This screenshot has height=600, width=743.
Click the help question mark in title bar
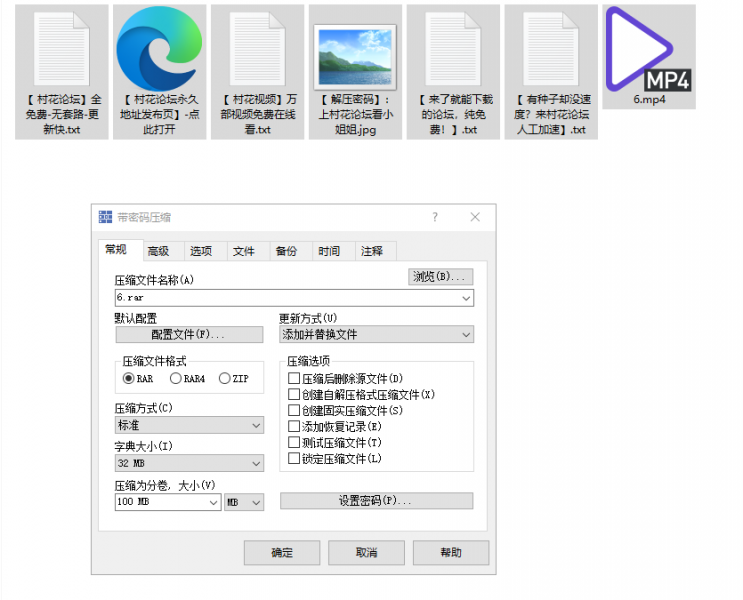point(435,217)
